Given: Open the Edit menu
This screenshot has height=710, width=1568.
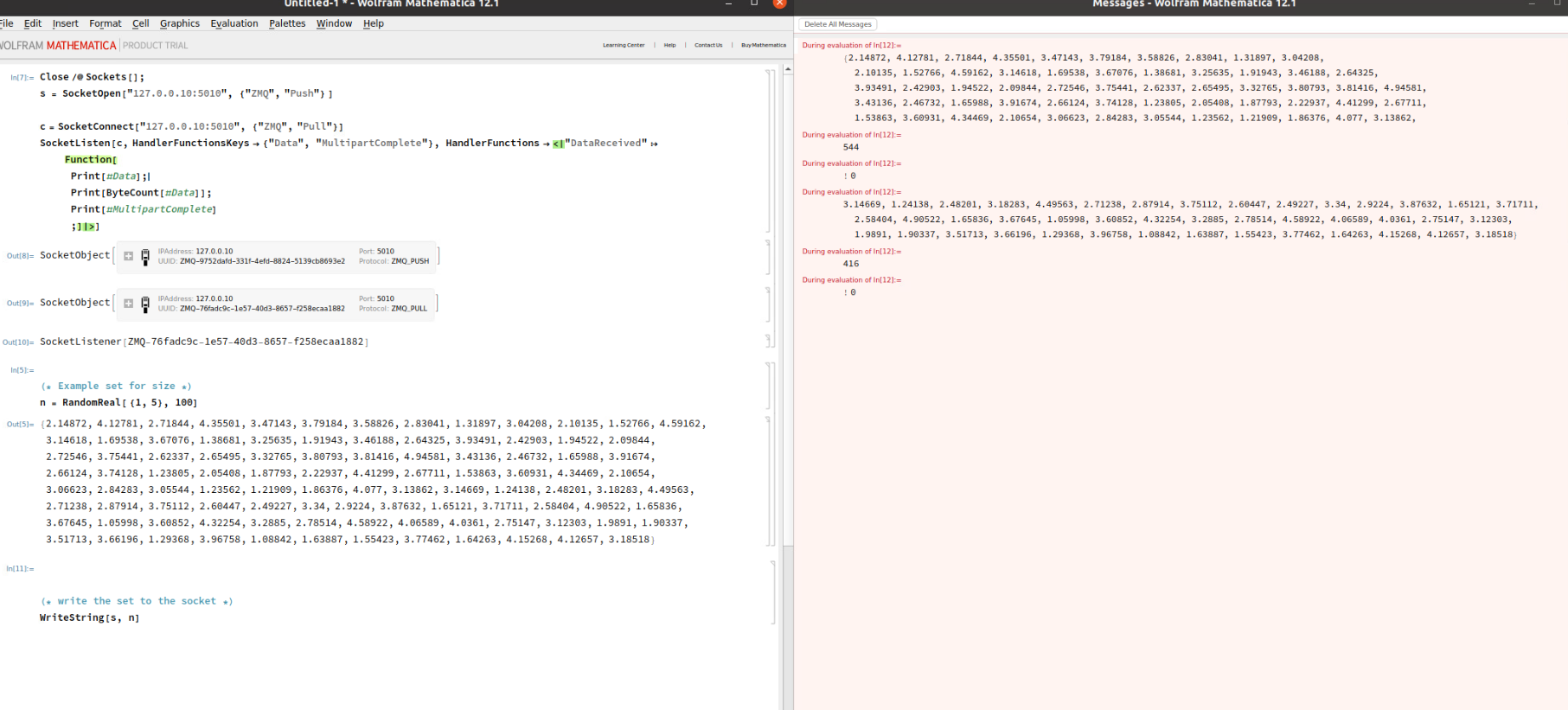Looking at the screenshot, I should [x=33, y=23].
